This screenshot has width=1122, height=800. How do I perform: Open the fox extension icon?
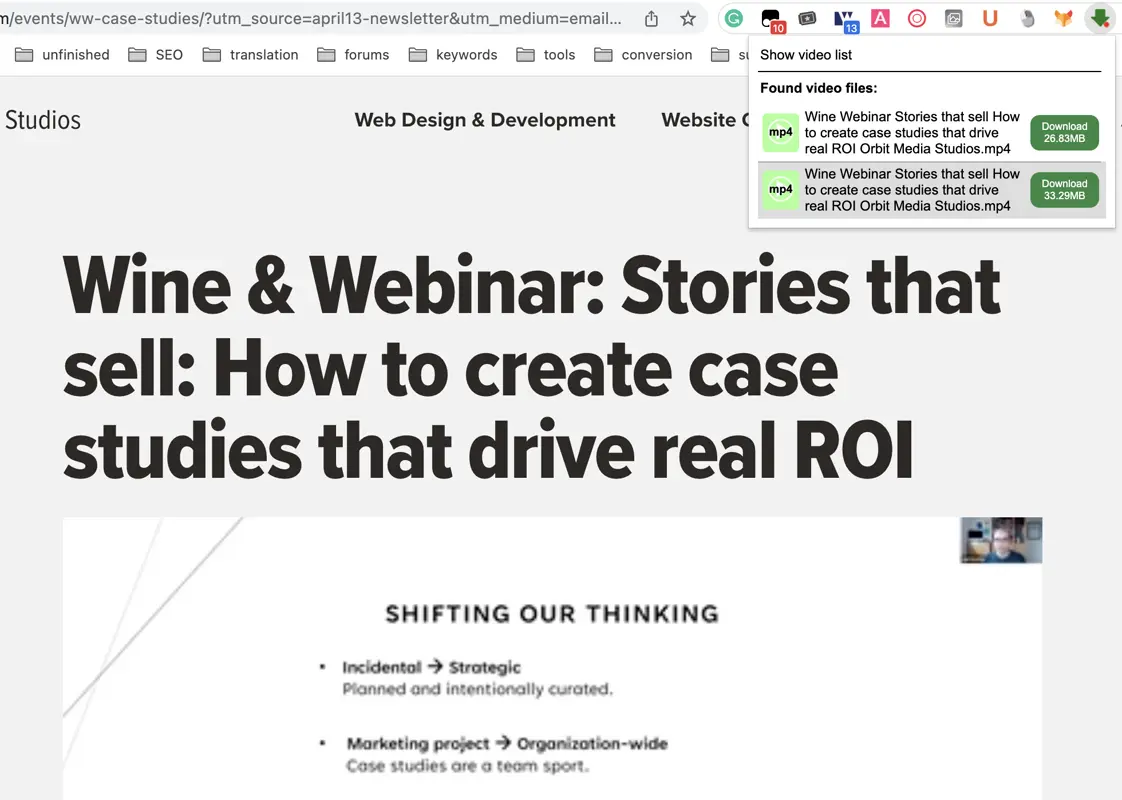(1063, 18)
